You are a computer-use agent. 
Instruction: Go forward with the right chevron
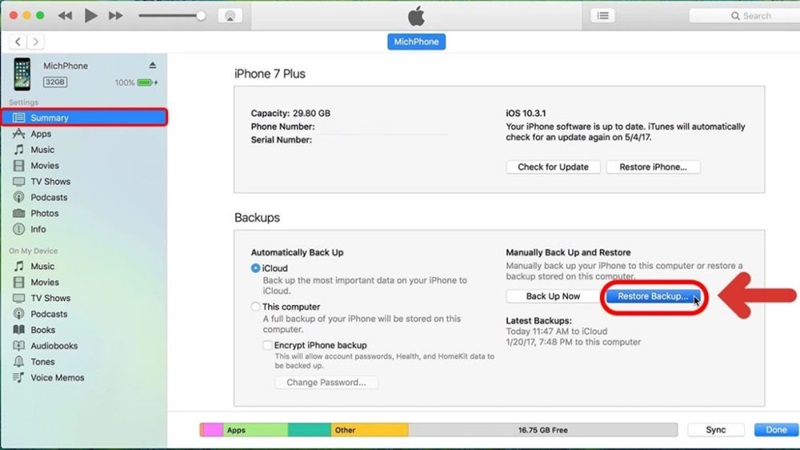[37, 41]
